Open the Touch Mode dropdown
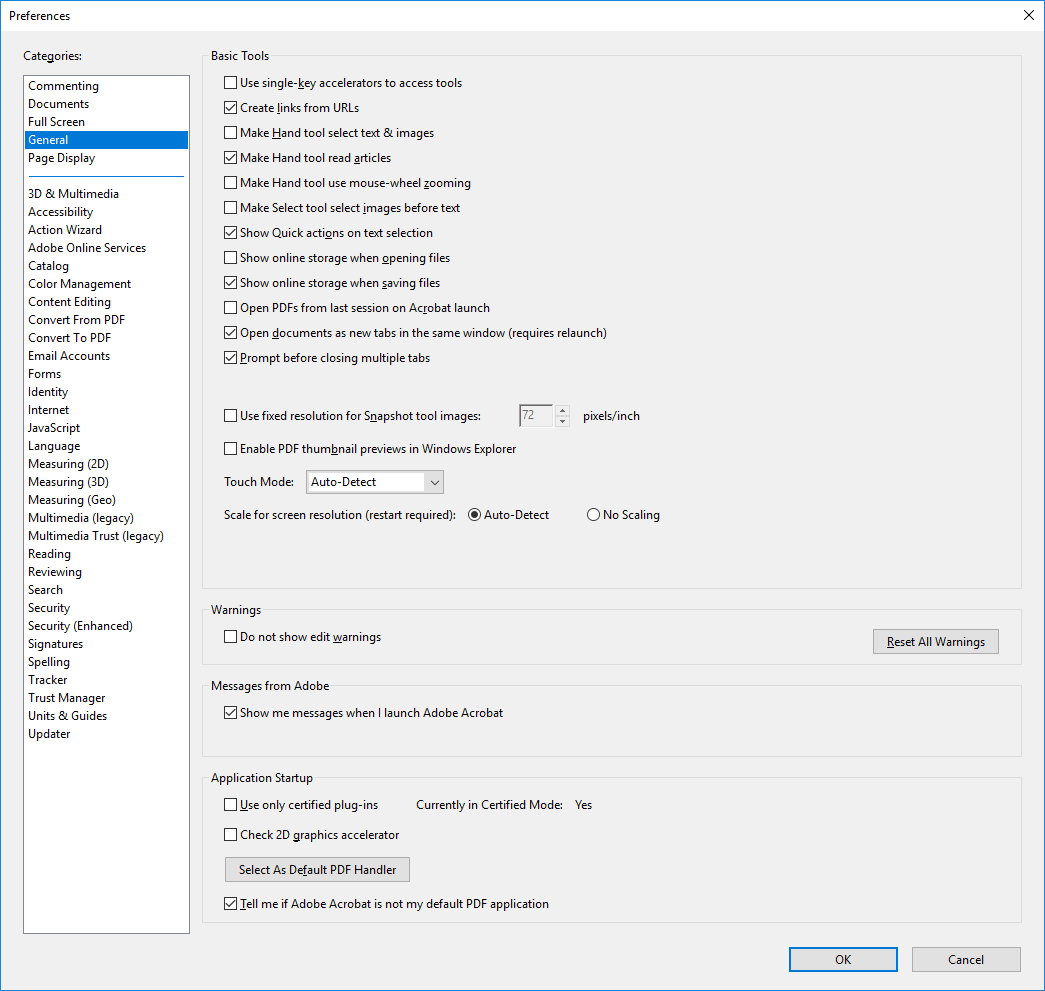This screenshot has width=1045, height=991. (375, 482)
